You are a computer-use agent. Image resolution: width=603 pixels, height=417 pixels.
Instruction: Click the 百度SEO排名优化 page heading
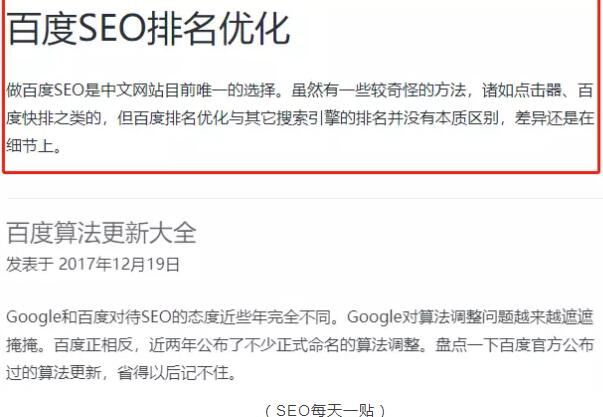point(148,28)
